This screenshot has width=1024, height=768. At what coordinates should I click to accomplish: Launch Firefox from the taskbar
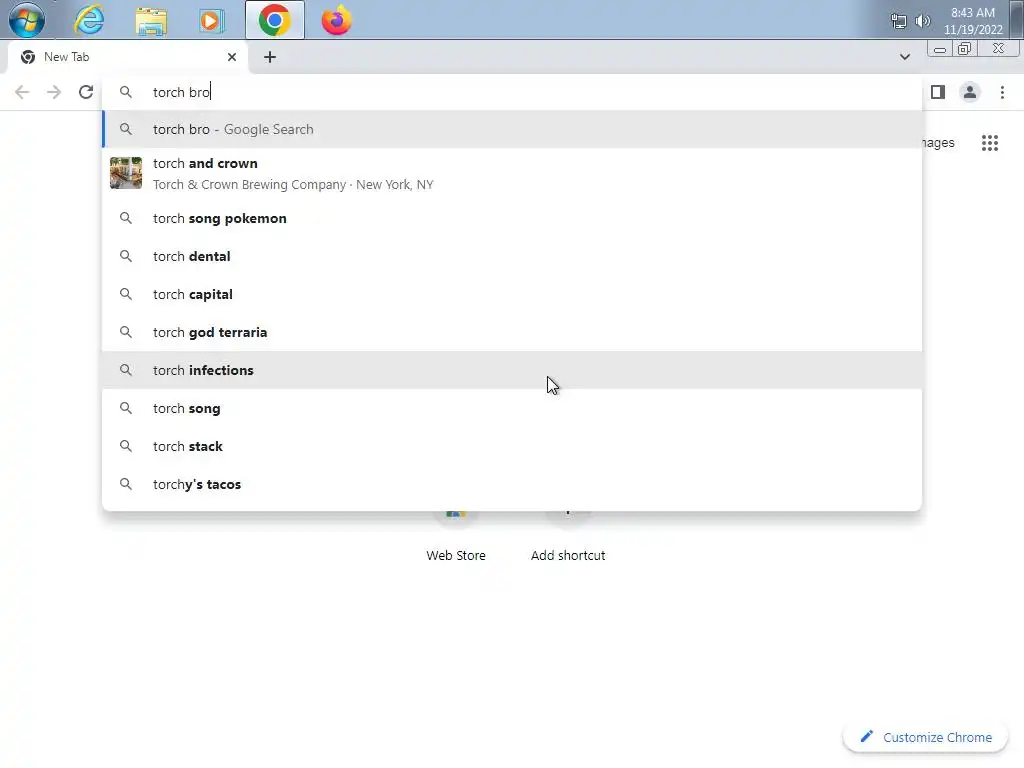[x=336, y=20]
